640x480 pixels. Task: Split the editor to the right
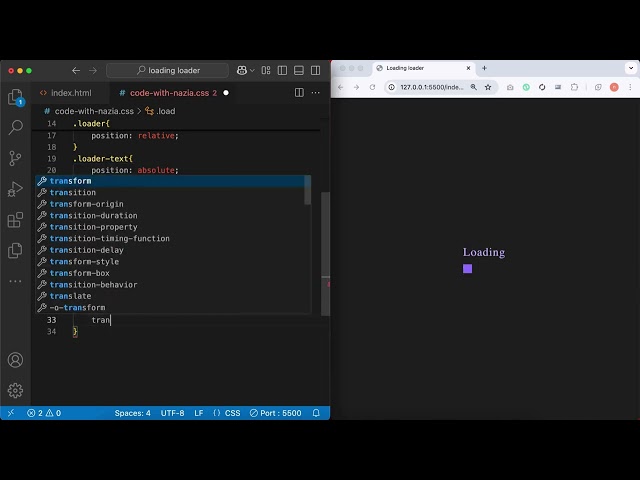coord(299,93)
